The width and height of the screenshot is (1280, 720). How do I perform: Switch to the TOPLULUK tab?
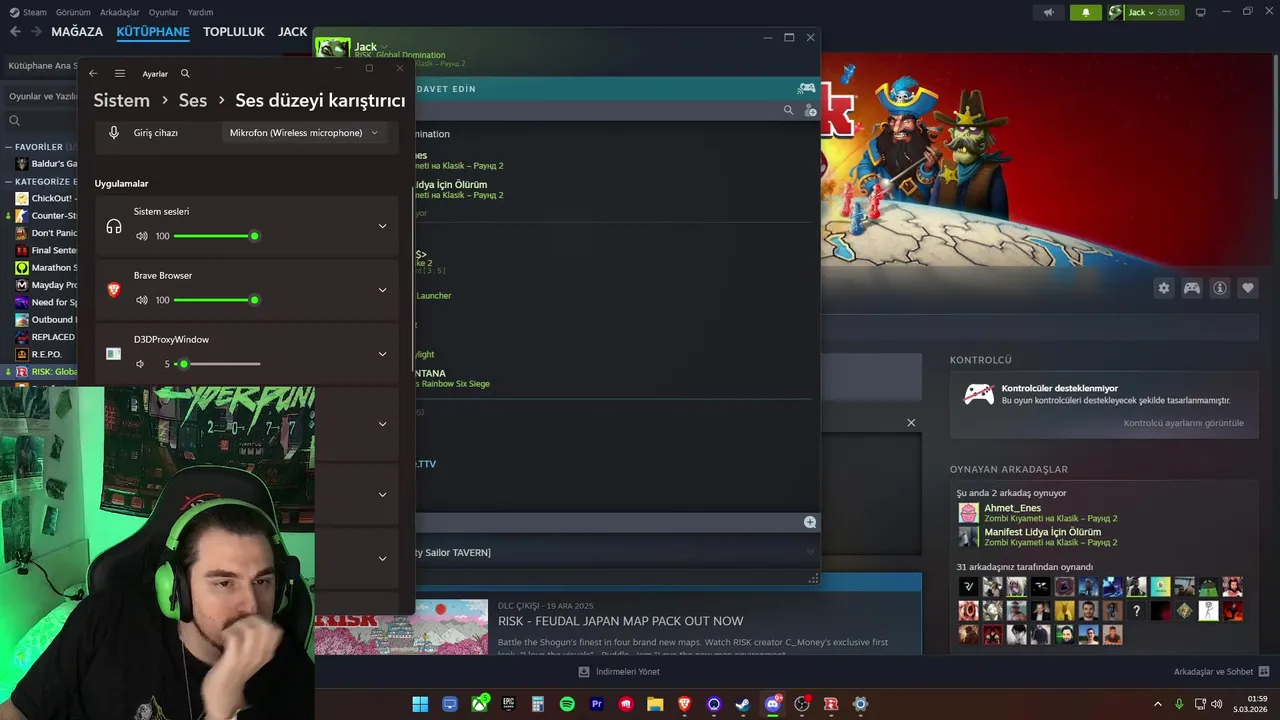point(234,31)
